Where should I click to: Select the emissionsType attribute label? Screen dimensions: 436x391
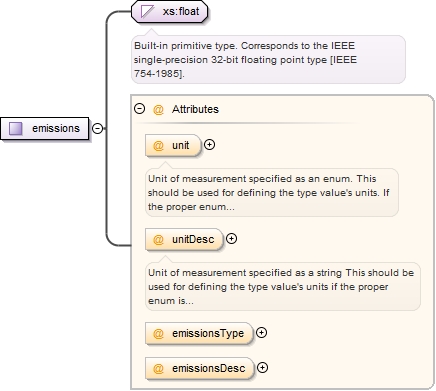click(208, 333)
